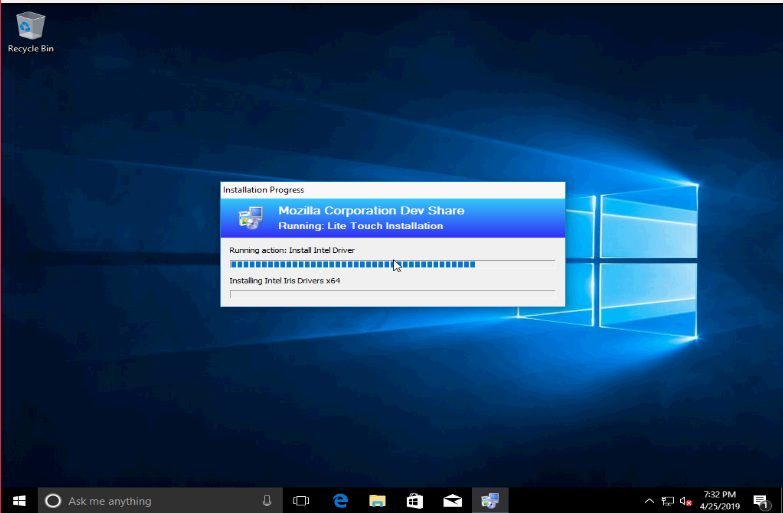The width and height of the screenshot is (783, 513).
Task: Click the computer icon in the installer banner
Action: [x=251, y=218]
